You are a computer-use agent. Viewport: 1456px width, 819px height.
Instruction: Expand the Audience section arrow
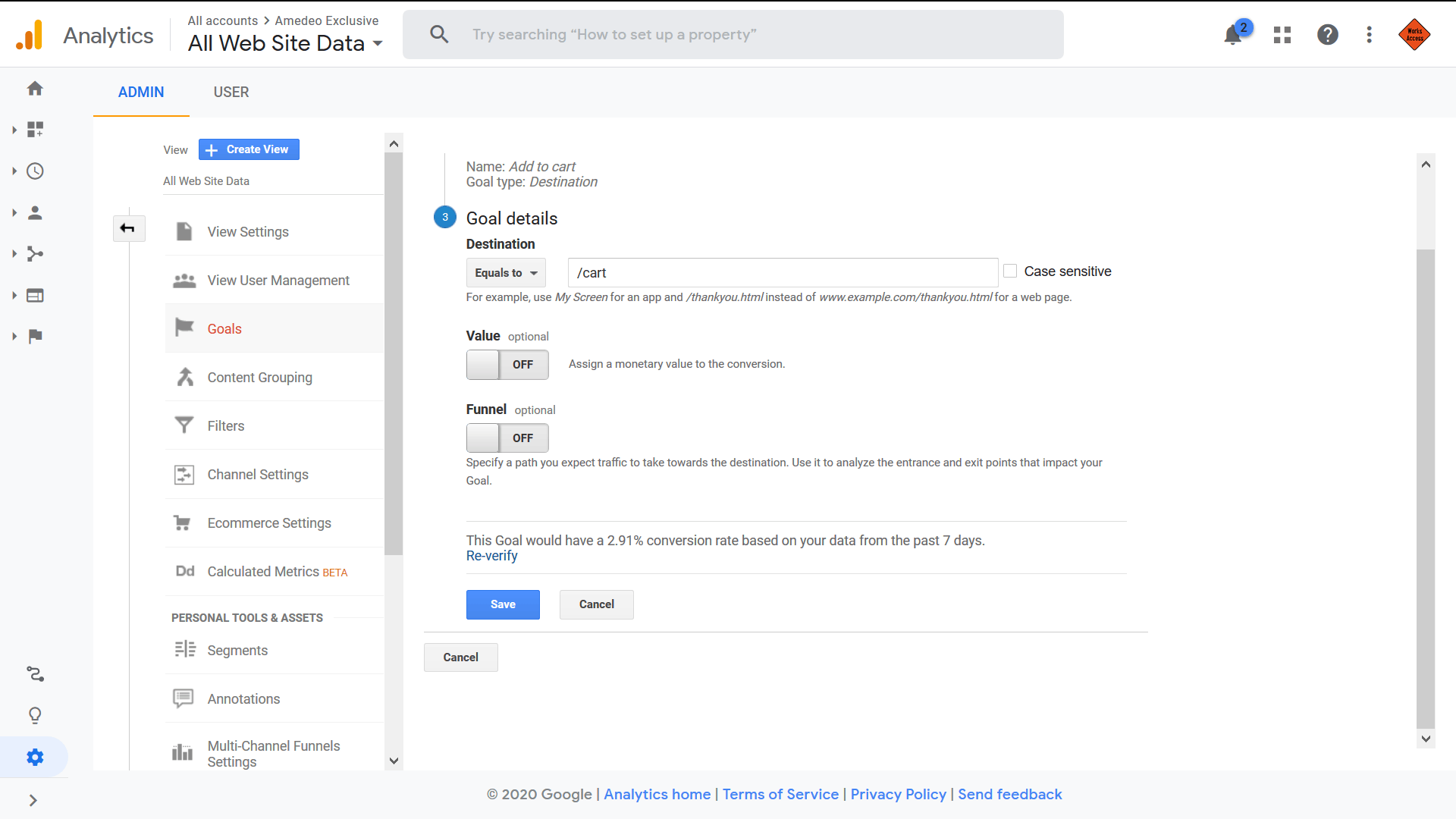(13, 213)
